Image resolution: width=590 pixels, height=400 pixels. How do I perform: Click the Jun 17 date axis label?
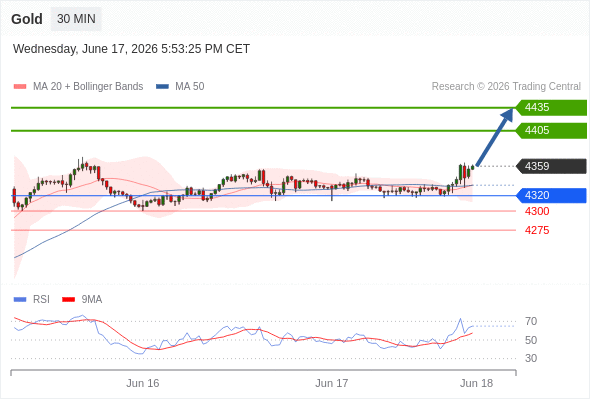[x=331, y=383]
